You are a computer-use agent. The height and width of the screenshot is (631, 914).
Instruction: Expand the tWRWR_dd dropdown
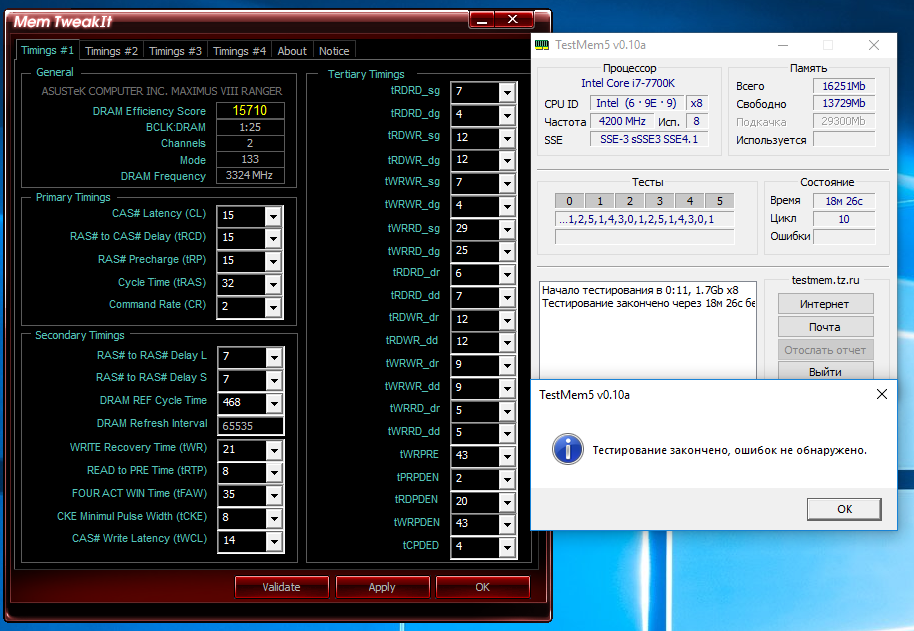[507, 388]
